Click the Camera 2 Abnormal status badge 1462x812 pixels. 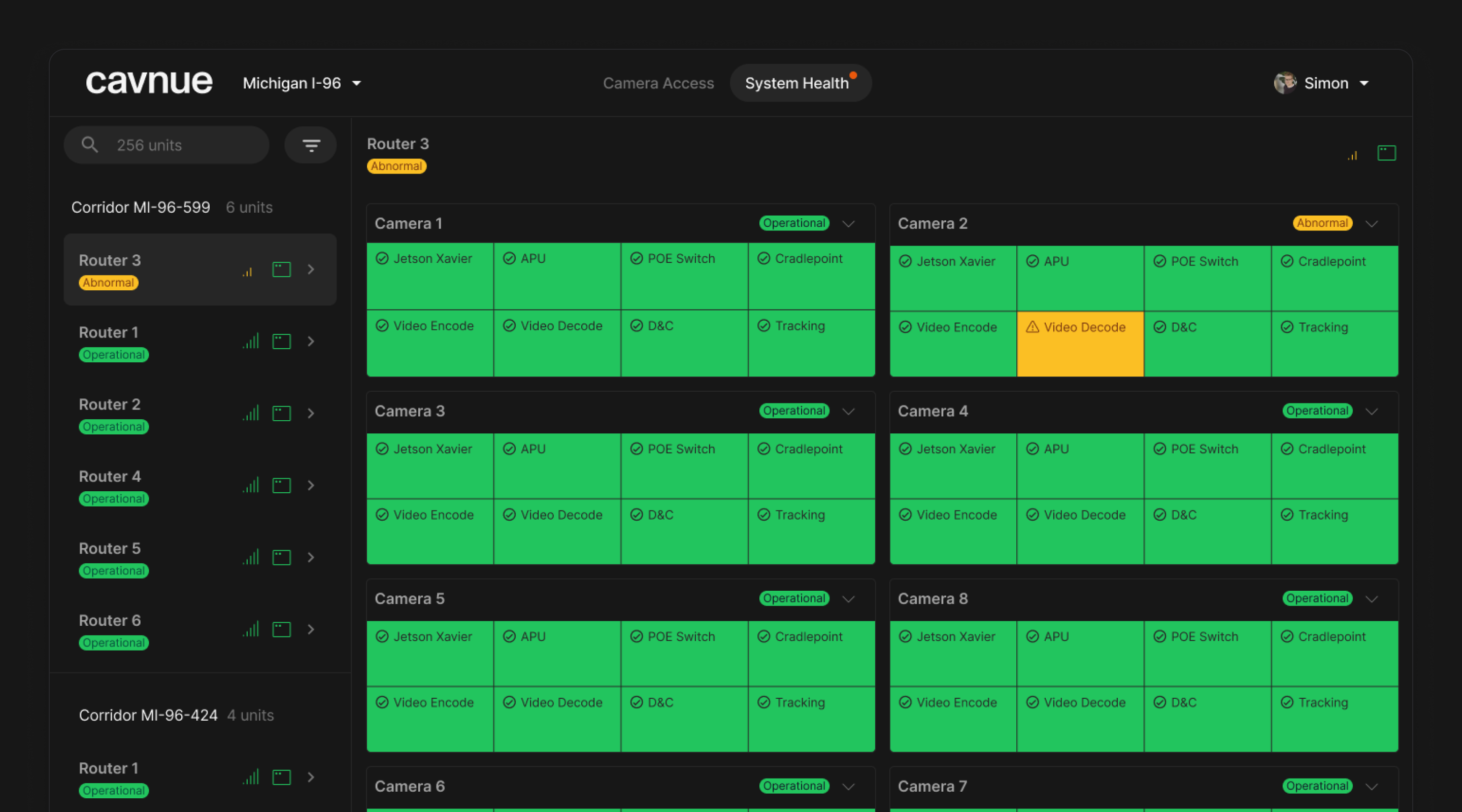pos(1322,223)
